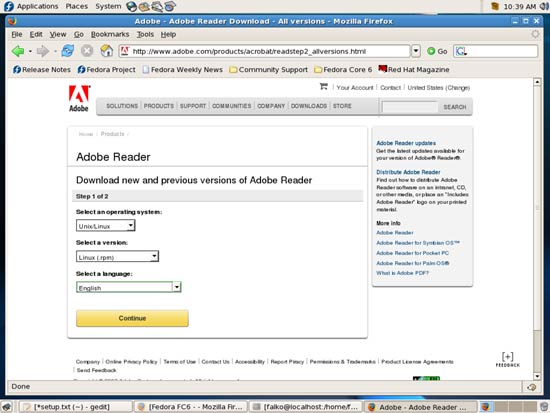The width and height of the screenshot is (550, 413).
Task: Open What is Adobe PDF link
Action: pyautogui.click(x=402, y=273)
